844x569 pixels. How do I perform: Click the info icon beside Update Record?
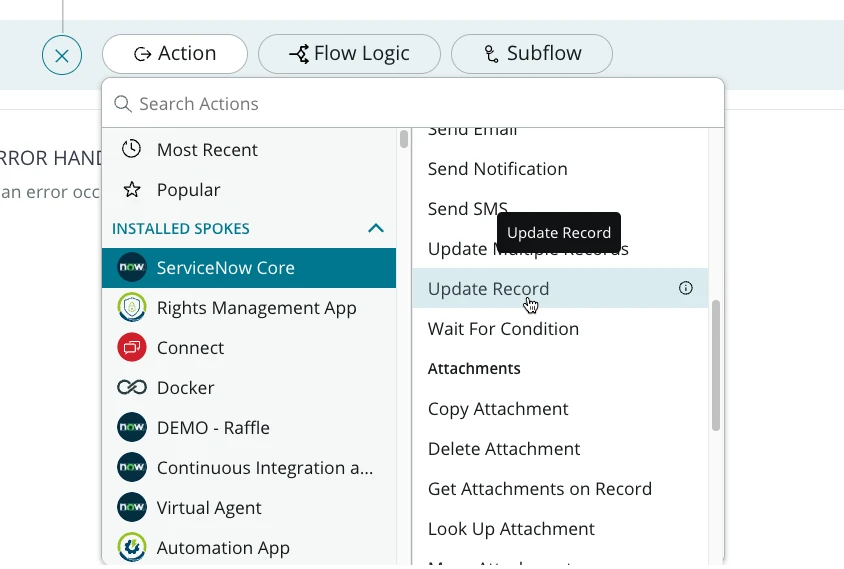point(686,288)
